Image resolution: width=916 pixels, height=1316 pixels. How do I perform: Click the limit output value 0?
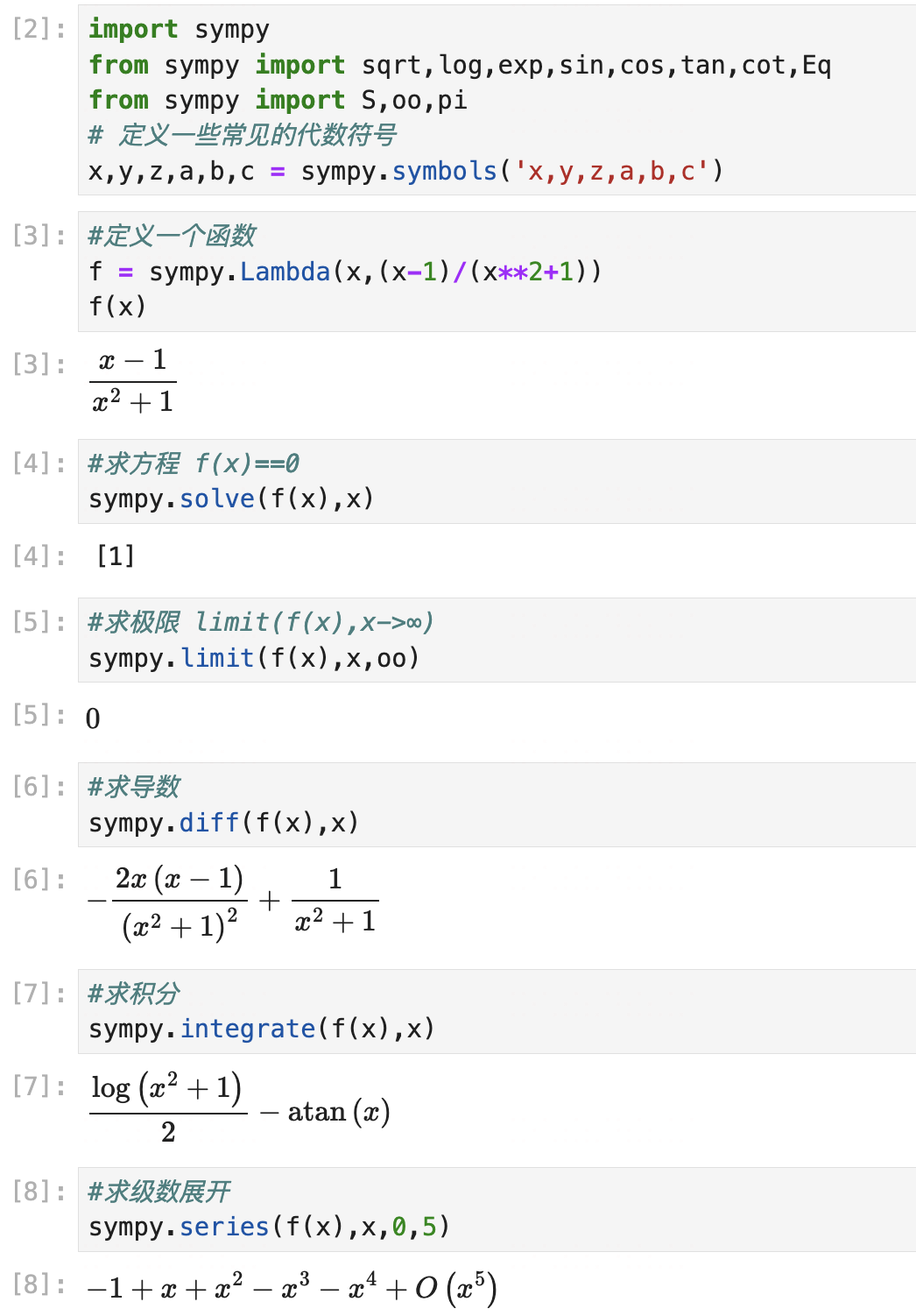pyautogui.click(x=93, y=719)
